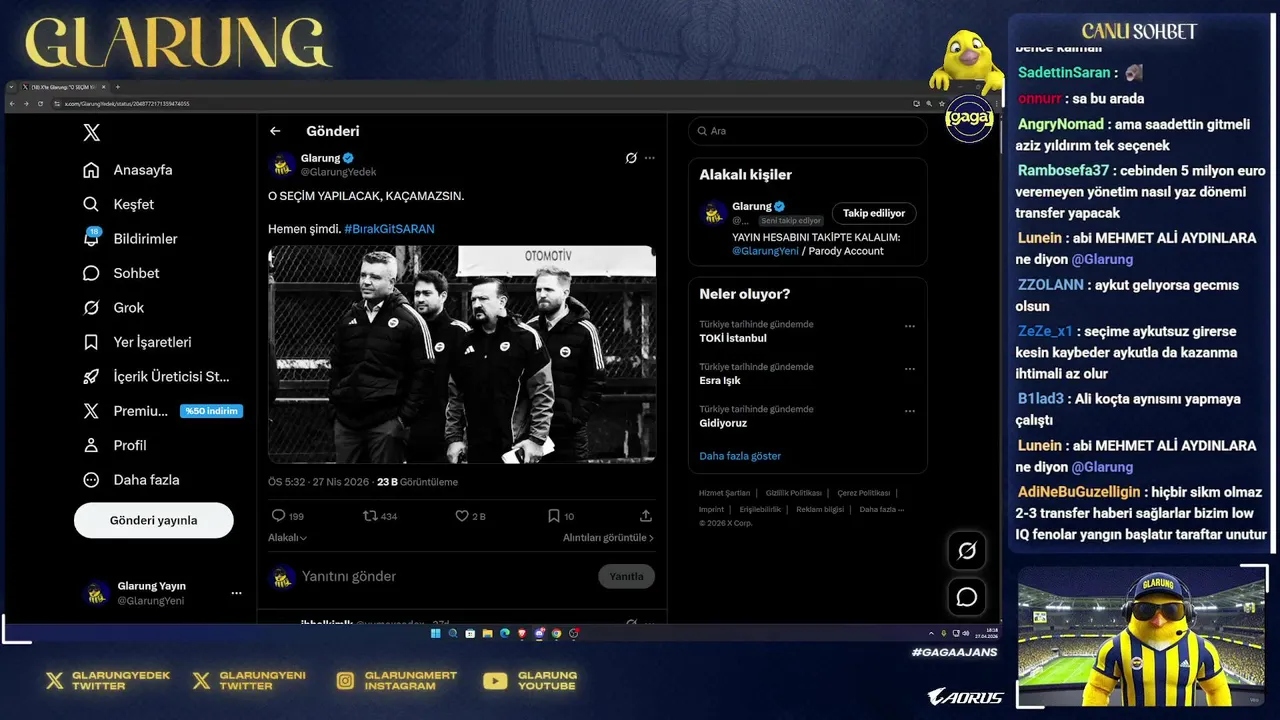Open more options for Esra Işık trend
The width and height of the screenshot is (1280, 720).
pyautogui.click(x=910, y=368)
